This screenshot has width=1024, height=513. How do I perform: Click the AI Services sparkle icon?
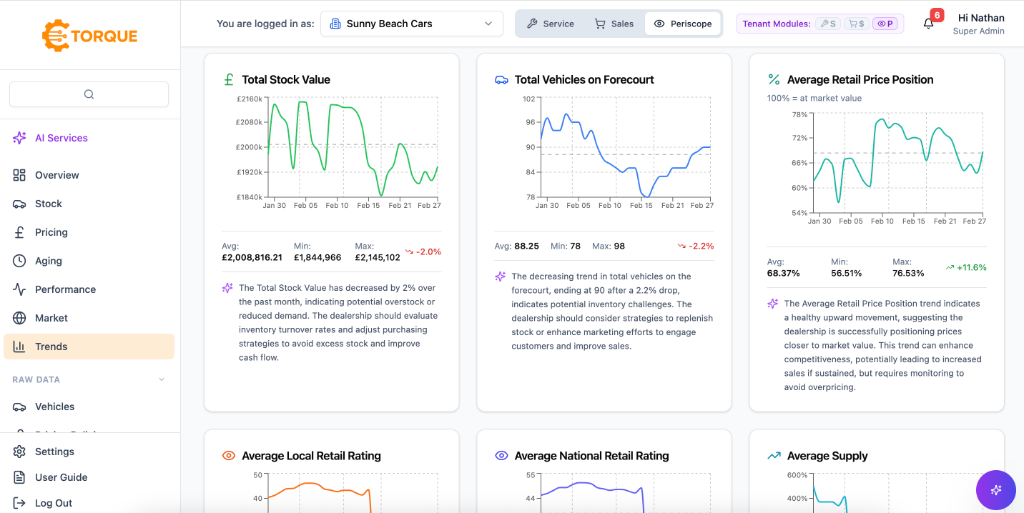pos(20,138)
